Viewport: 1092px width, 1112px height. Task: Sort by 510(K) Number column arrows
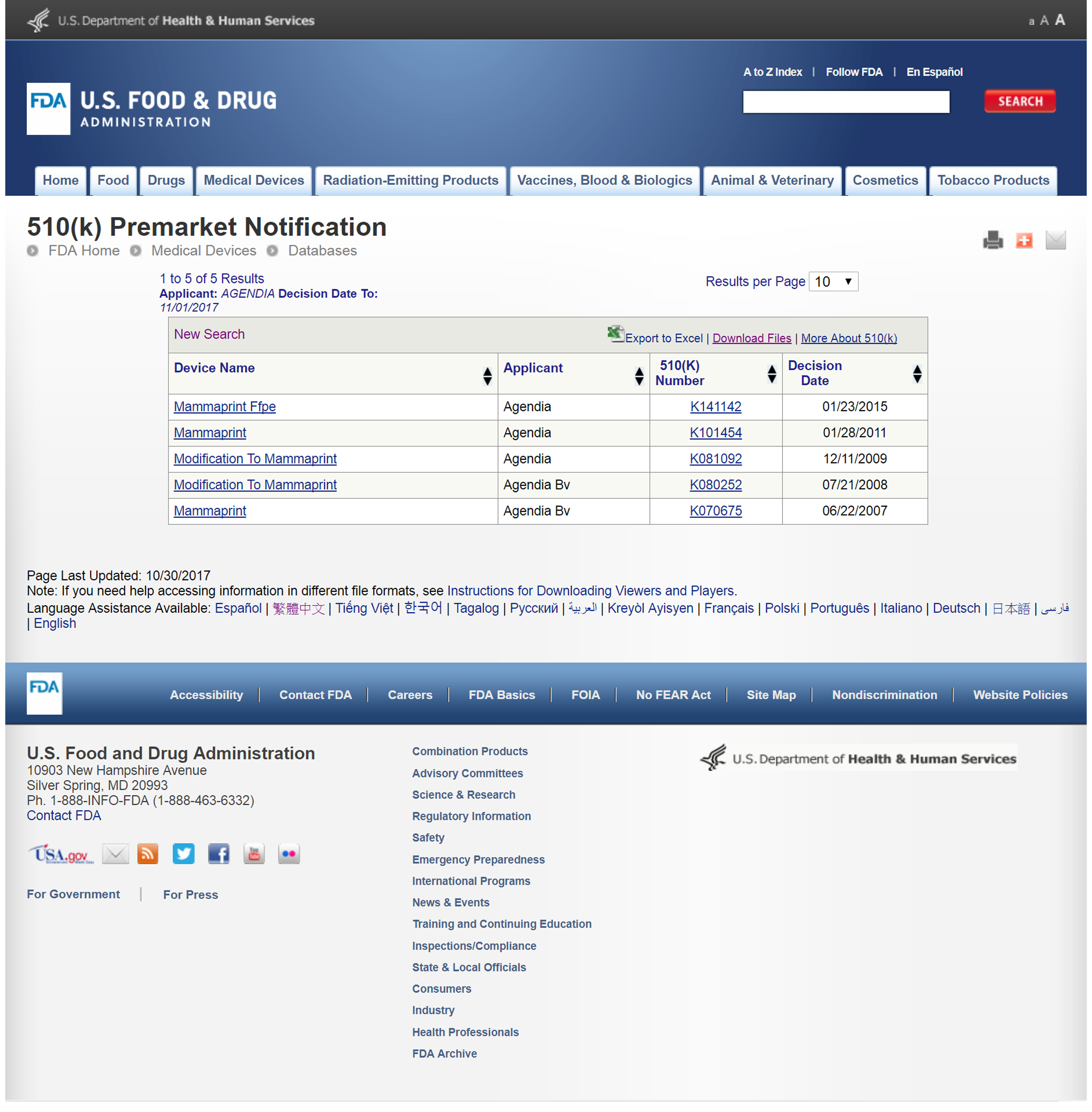771,374
